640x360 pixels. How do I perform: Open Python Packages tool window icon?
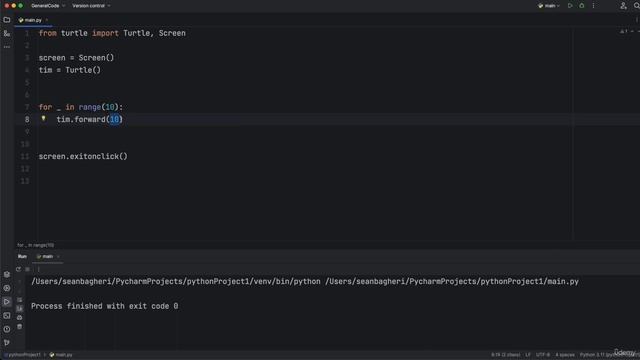7,275
